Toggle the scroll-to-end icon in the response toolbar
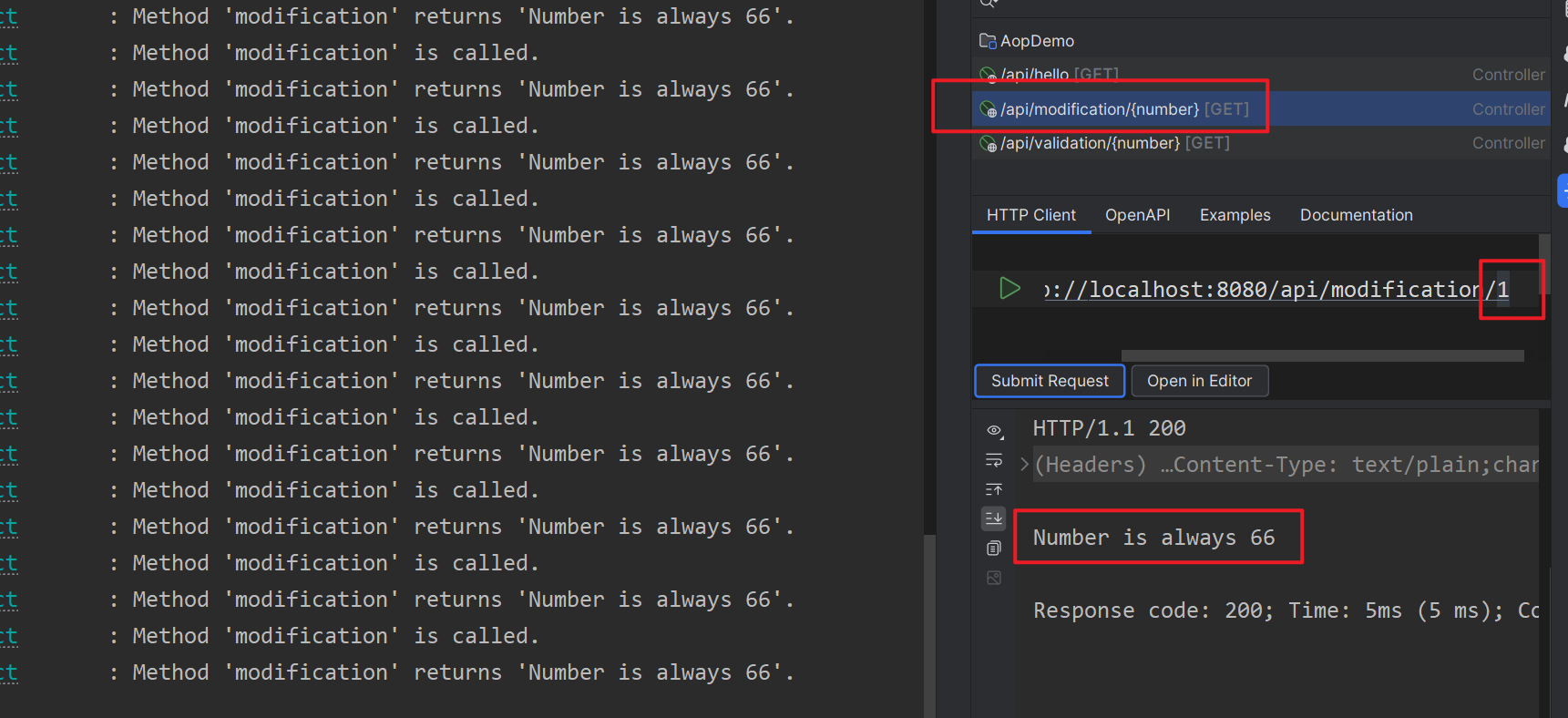 pyautogui.click(x=994, y=518)
